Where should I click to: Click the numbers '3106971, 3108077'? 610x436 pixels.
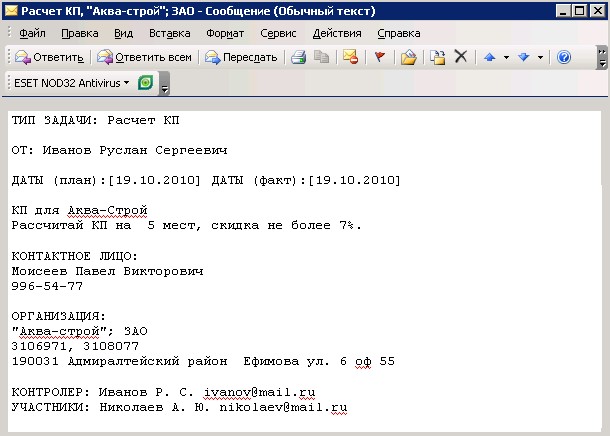pyautogui.click(x=75, y=346)
